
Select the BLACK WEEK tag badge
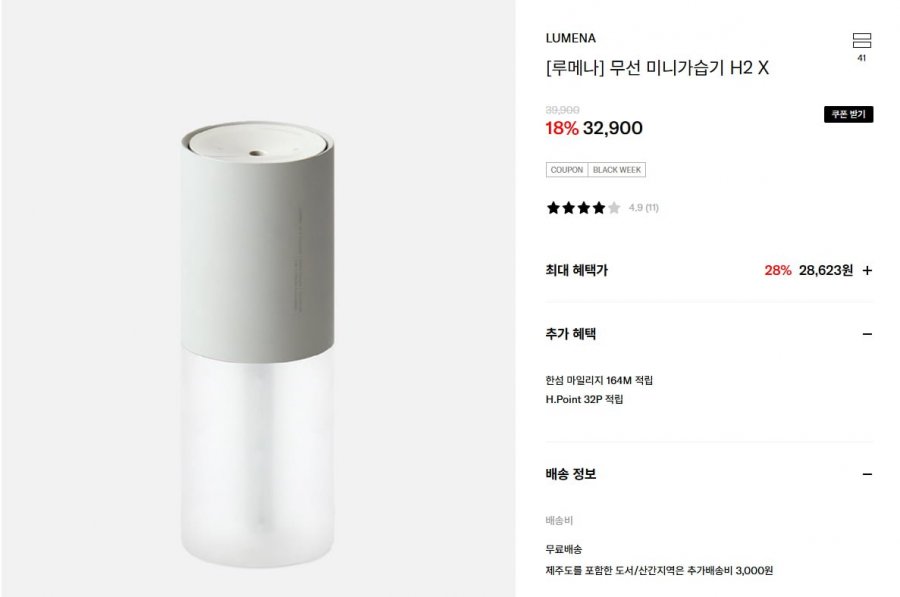pyautogui.click(x=617, y=170)
